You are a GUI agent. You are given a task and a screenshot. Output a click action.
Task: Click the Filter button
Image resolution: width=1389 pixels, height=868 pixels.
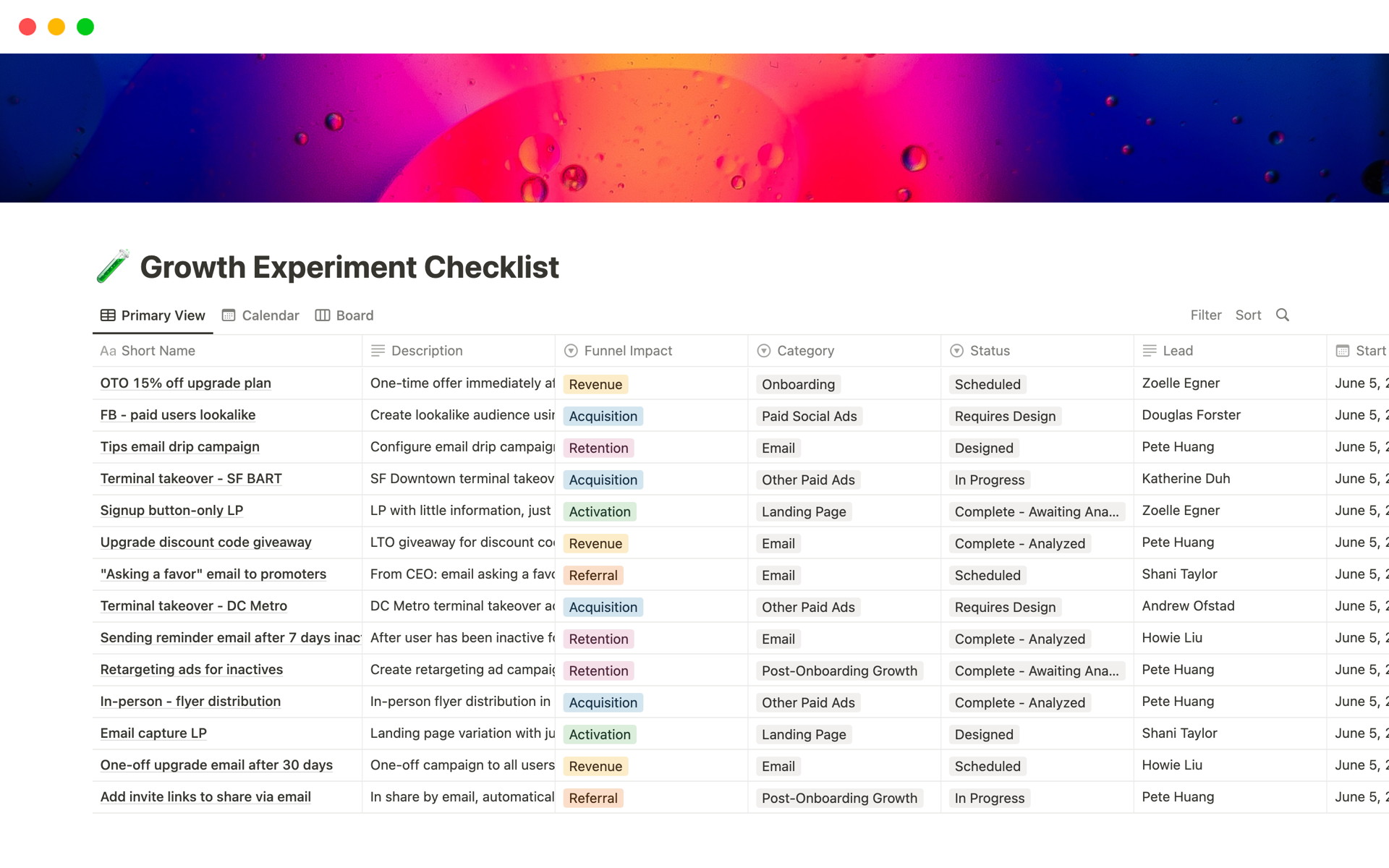[x=1205, y=315]
